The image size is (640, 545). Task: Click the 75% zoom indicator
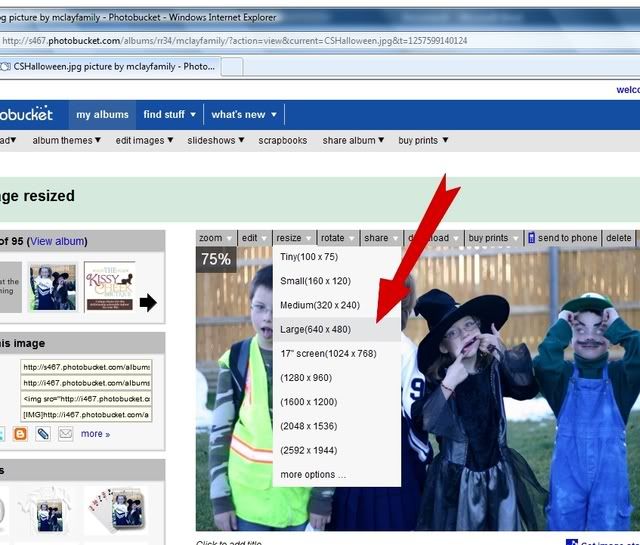click(x=216, y=259)
